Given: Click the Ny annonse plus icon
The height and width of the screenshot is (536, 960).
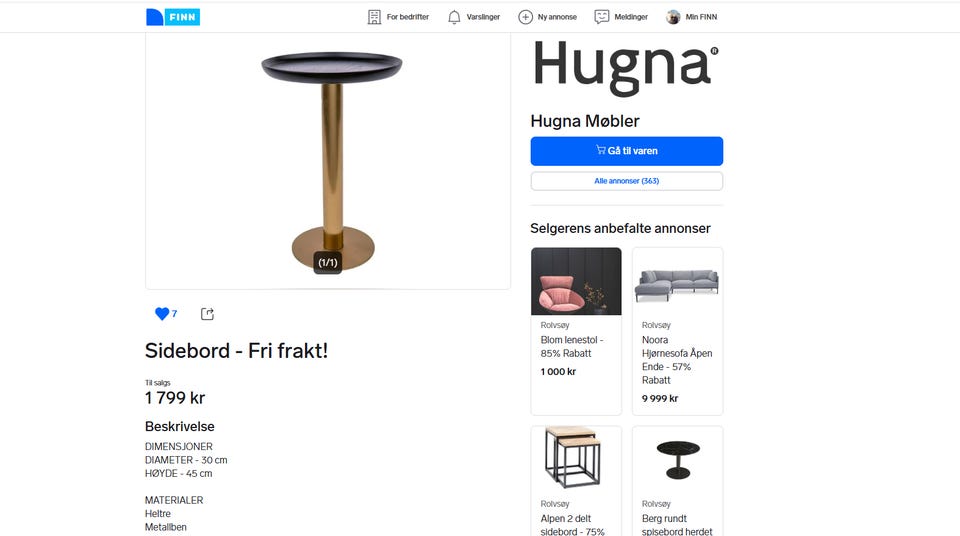Looking at the screenshot, I should tap(525, 17).
